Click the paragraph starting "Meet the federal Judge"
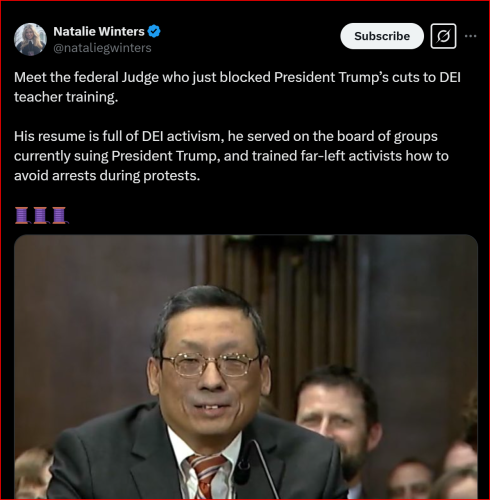This screenshot has width=490, height=500. pyautogui.click(x=237, y=87)
